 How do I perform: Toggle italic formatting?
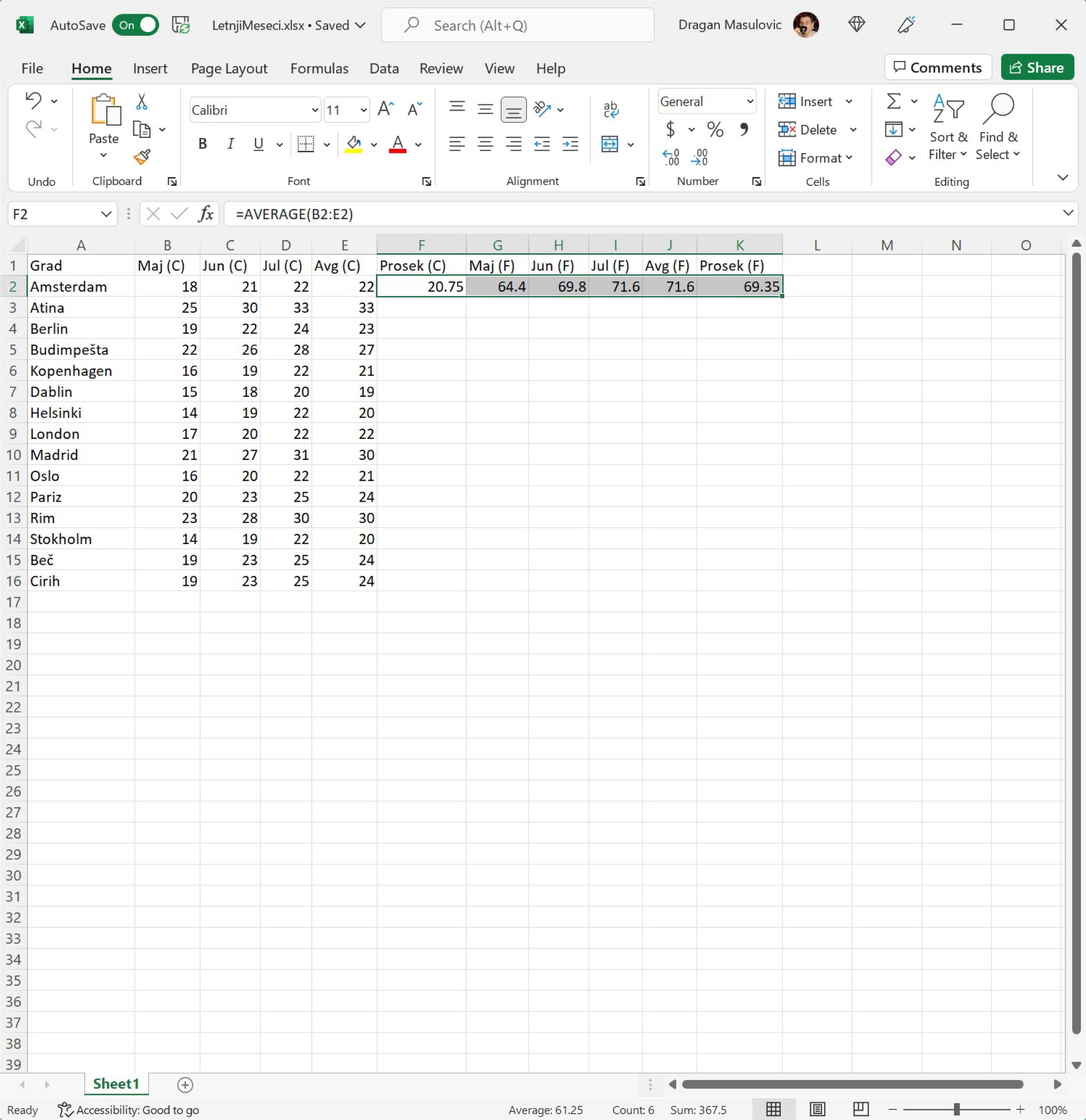pyautogui.click(x=230, y=144)
